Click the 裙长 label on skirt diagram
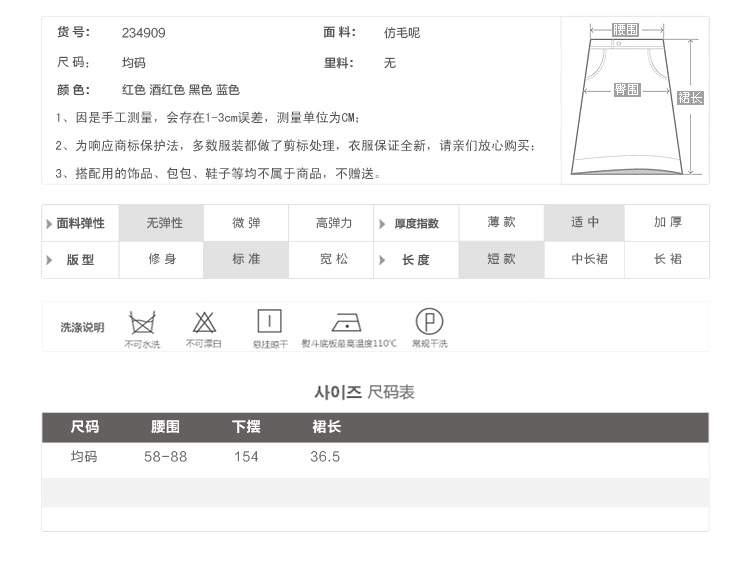This screenshot has height=561, width=750. 690,98
